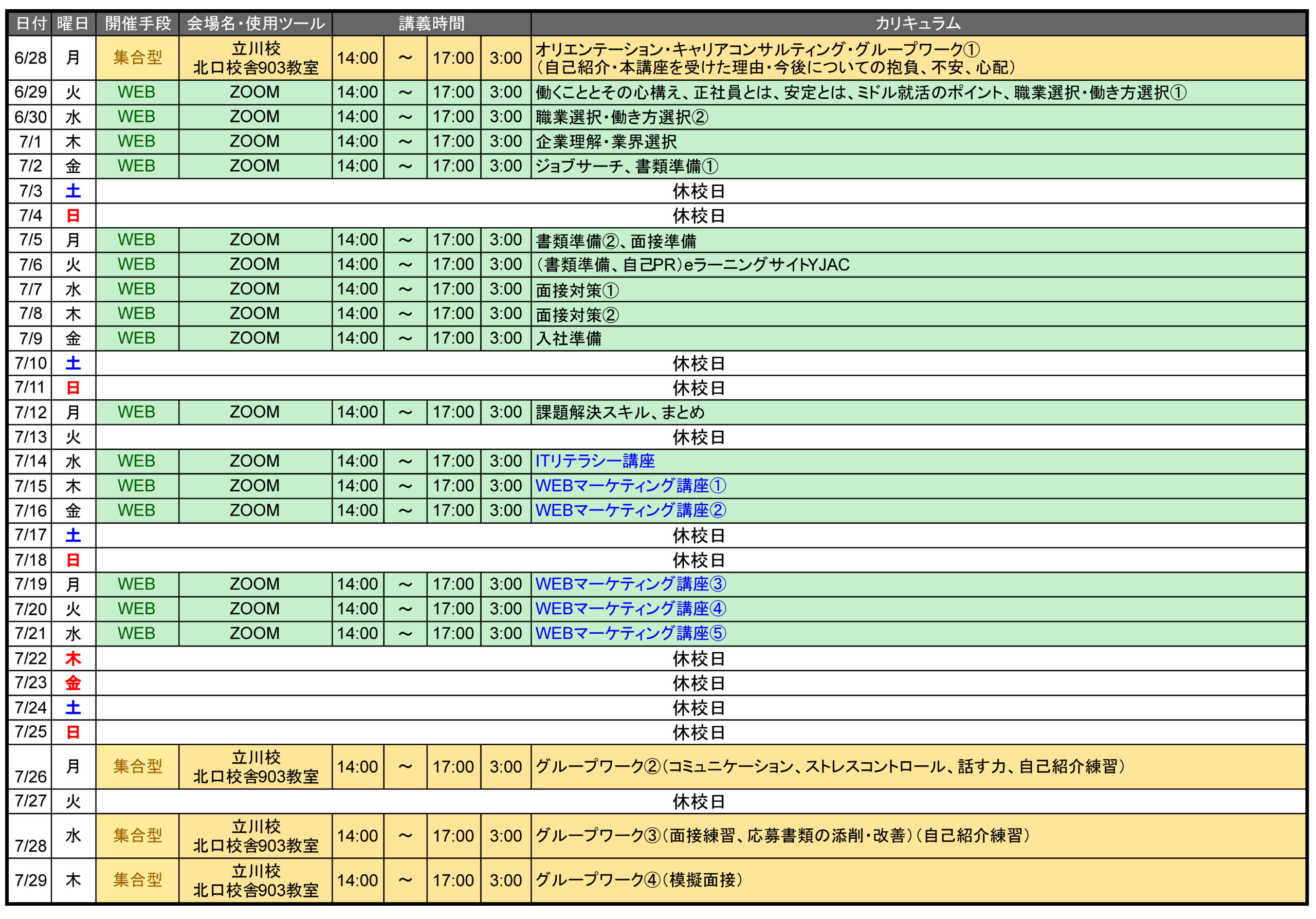Click the red 木 next to 7/22
Viewport: 1316px width, 919px height.
click(x=74, y=659)
